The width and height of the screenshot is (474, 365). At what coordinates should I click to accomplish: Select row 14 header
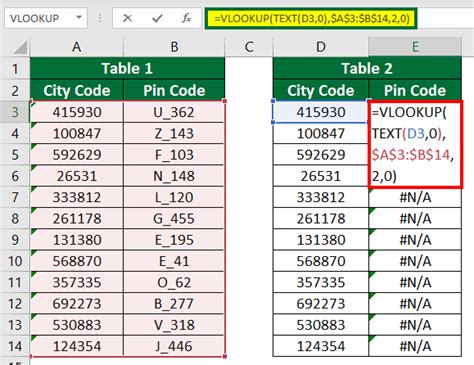coord(15,346)
